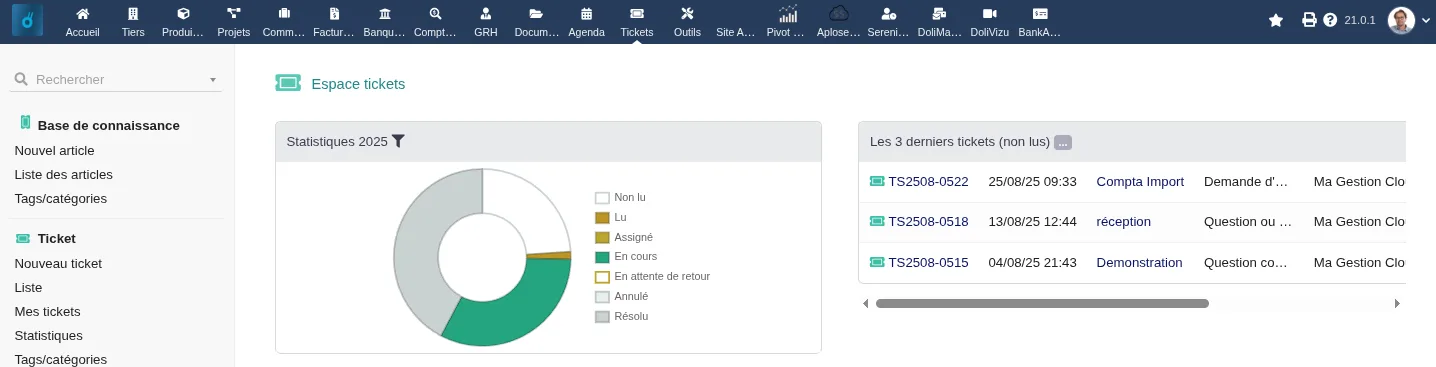Open the user avatar dropdown
Viewport: 1436px width, 367px height.
click(1409, 20)
